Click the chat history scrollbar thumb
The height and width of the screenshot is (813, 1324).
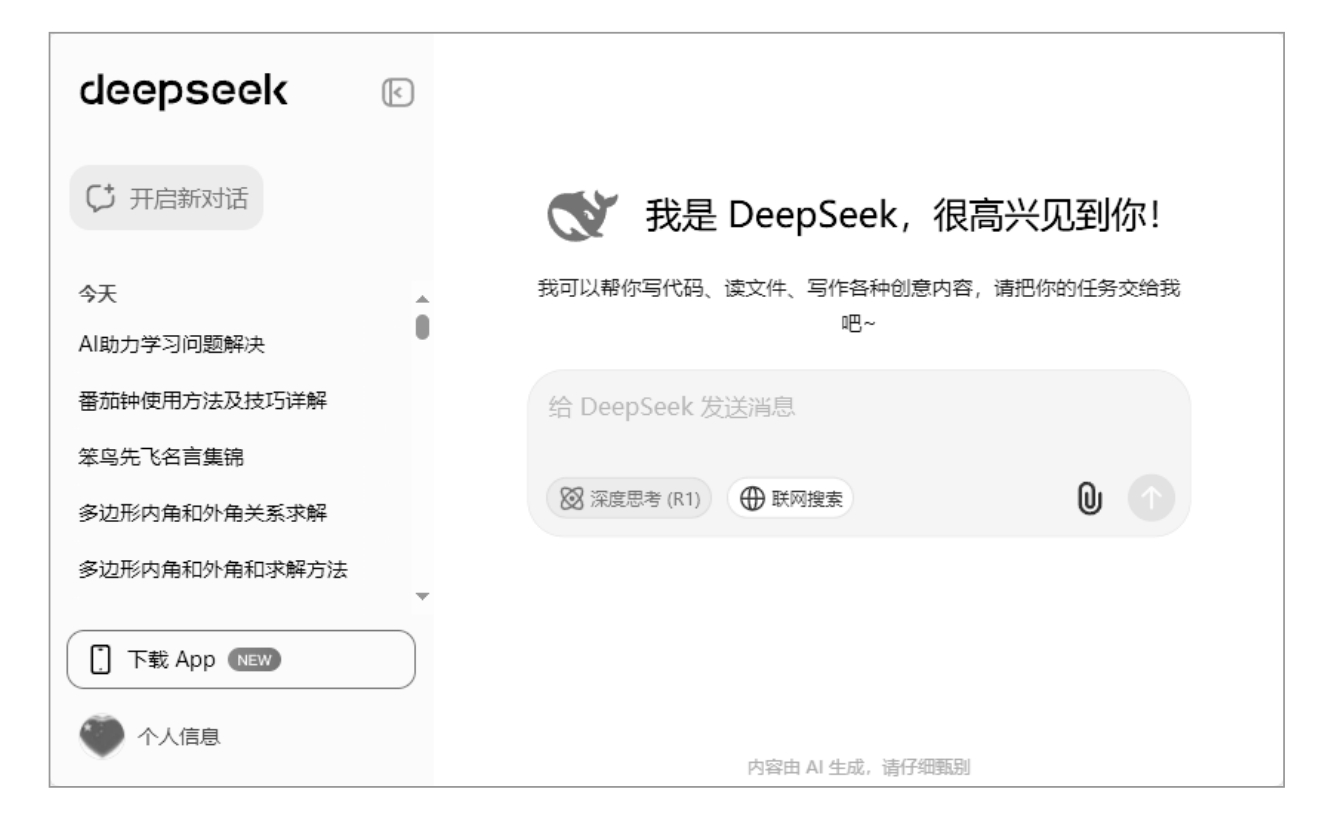(422, 327)
